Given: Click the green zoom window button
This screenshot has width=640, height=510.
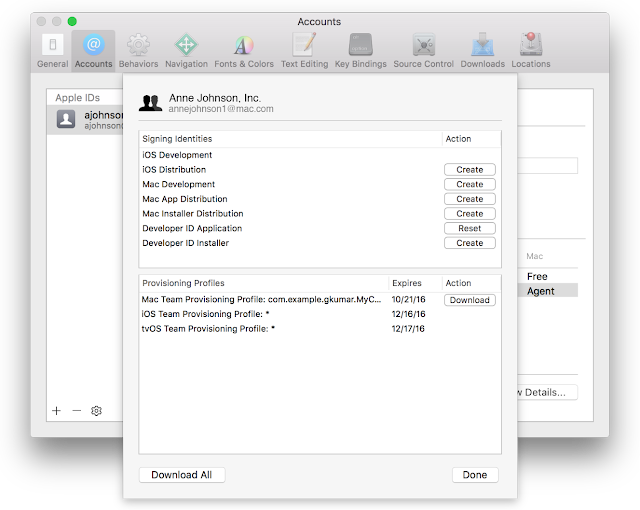Looking at the screenshot, I should [x=72, y=21].
